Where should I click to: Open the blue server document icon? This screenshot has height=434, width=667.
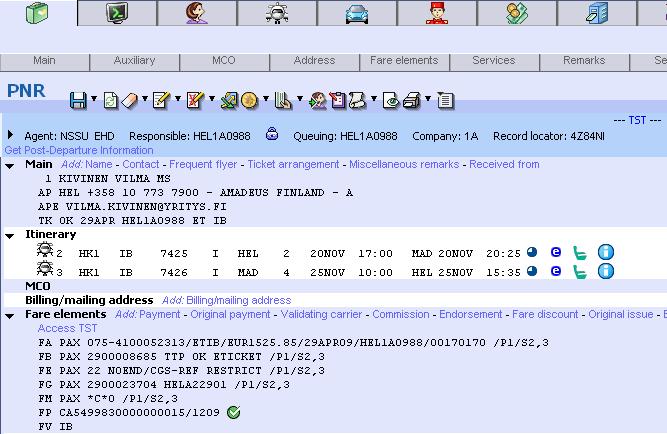point(597,13)
